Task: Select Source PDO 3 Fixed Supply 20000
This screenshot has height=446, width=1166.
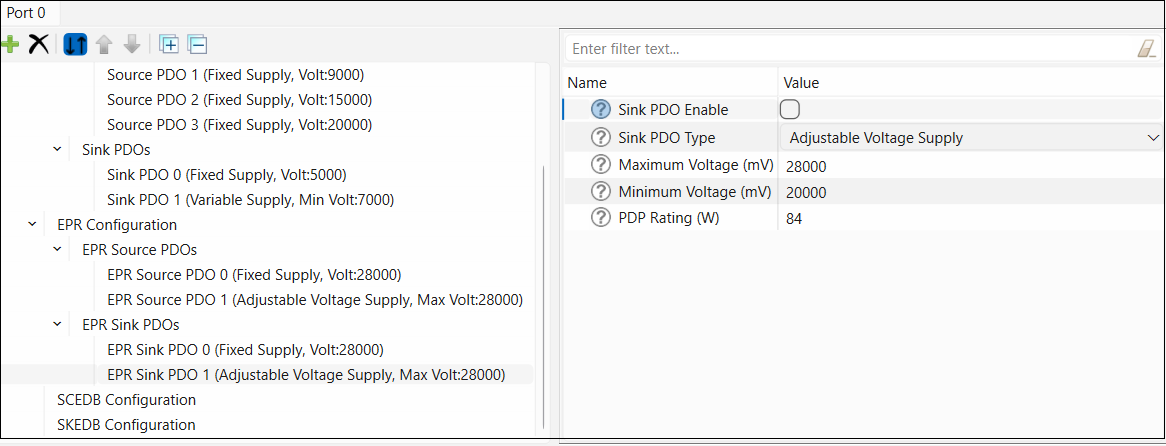Action: [x=239, y=125]
